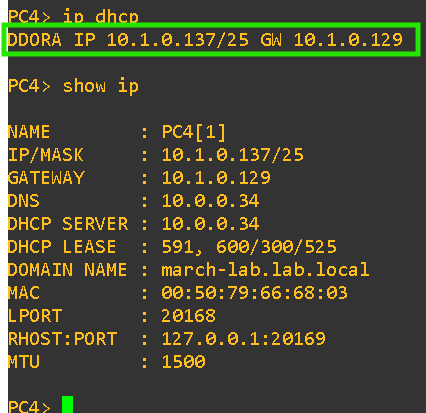The height and width of the screenshot is (413, 426).
Task: Click the RHOST:PORT value 127.0.0.1:20169
Action: coord(243,339)
